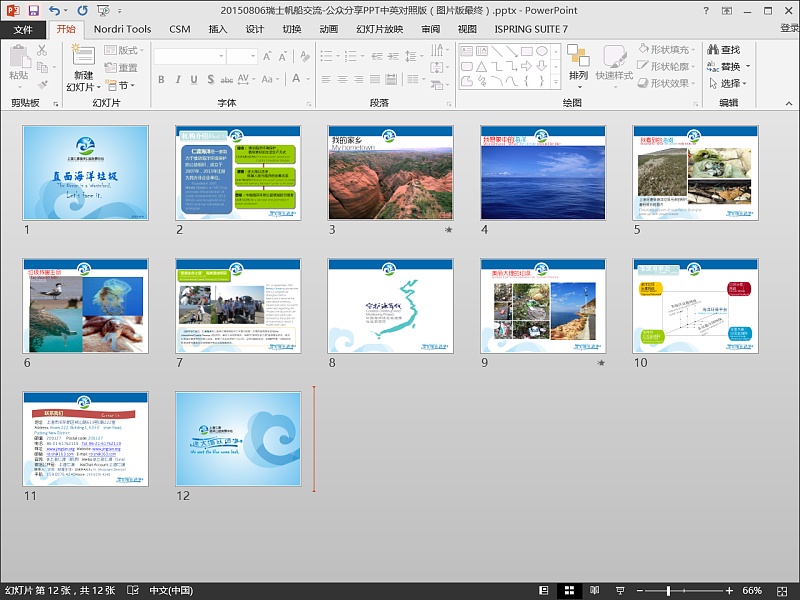Open the Layout (版式) dropdown
This screenshot has height=600, width=800.
[124, 50]
